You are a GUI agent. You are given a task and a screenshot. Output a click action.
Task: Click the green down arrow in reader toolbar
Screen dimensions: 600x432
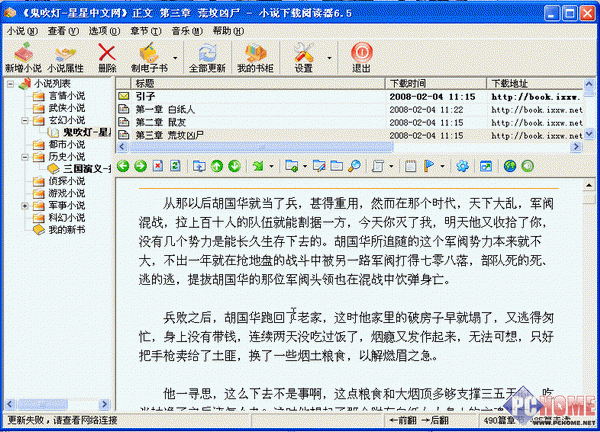[234, 165]
